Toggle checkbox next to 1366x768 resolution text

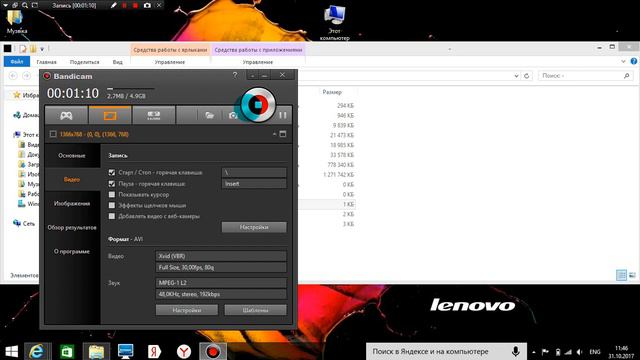tap(53, 134)
